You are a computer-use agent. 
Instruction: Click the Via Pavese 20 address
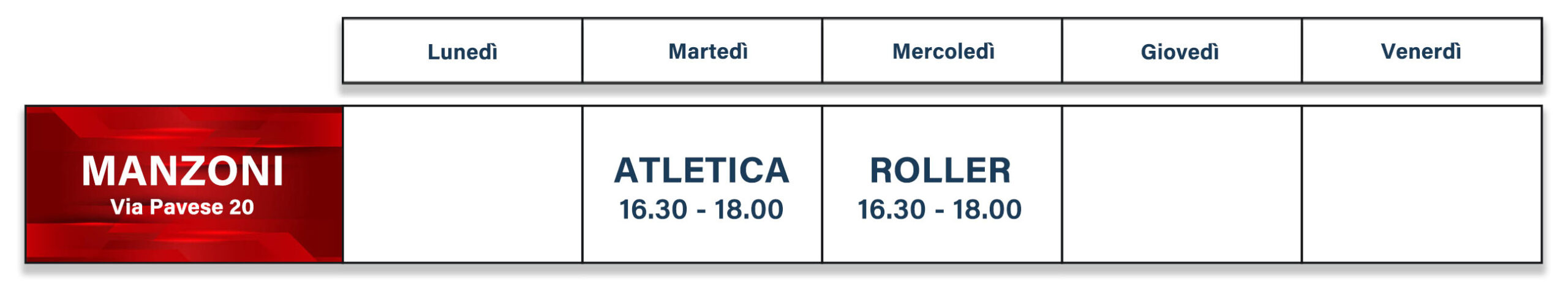[x=182, y=207]
